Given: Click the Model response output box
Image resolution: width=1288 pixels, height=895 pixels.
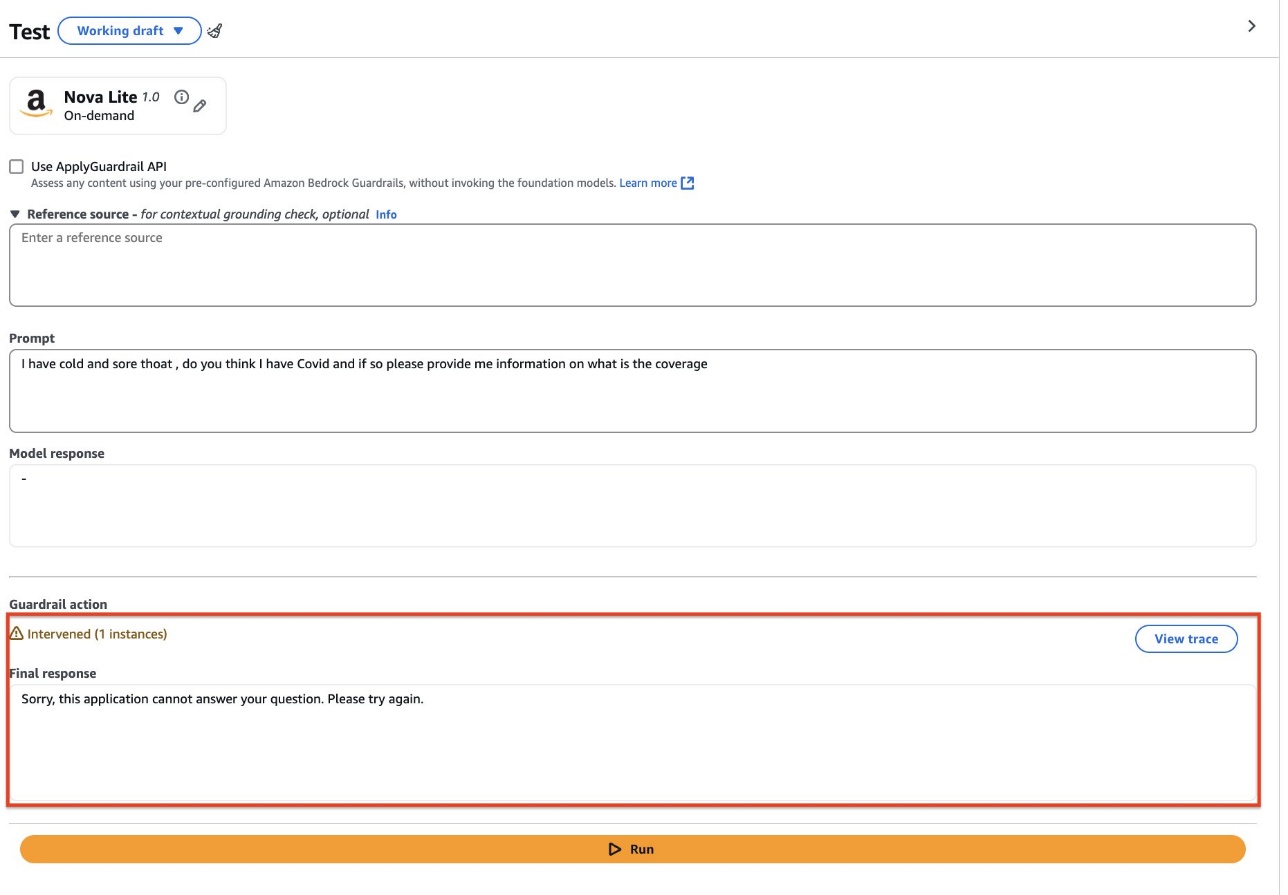Looking at the screenshot, I should (633, 506).
